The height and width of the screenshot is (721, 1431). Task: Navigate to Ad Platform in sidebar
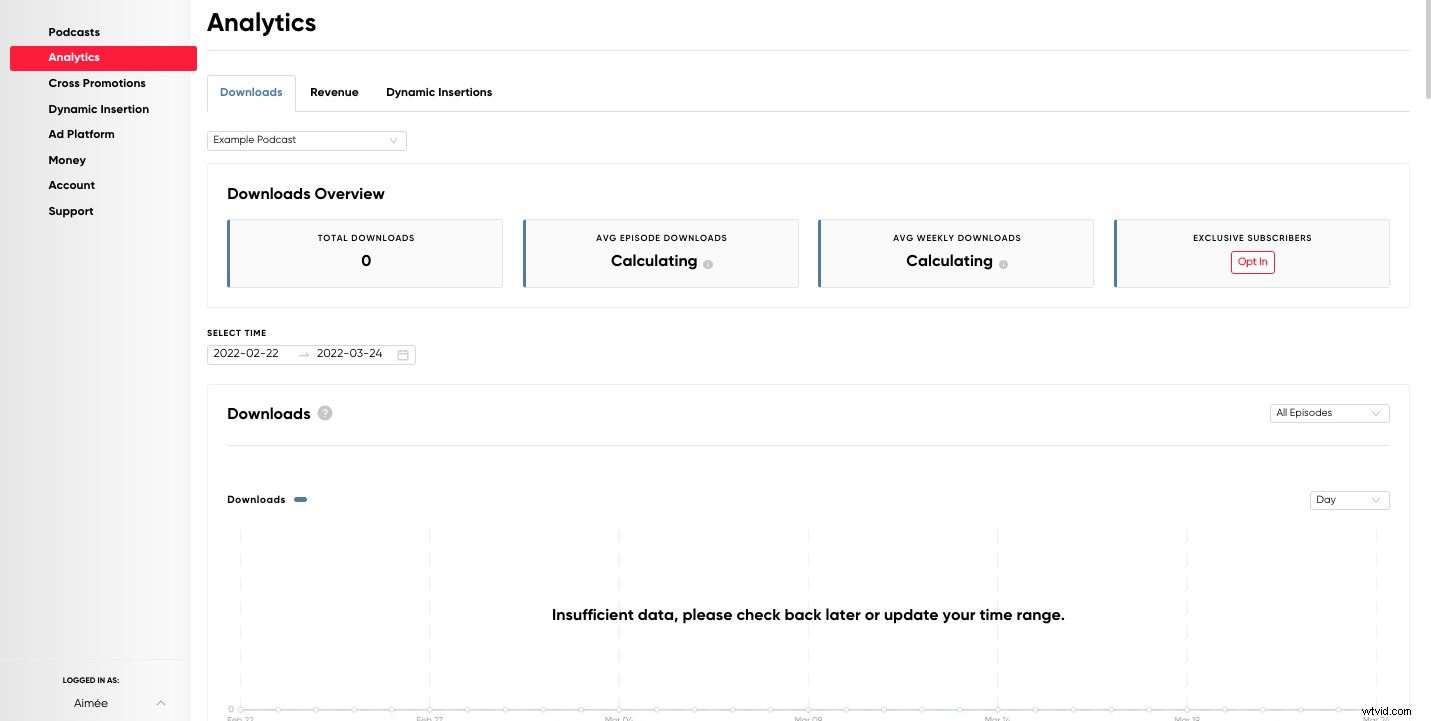coord(81,134)
